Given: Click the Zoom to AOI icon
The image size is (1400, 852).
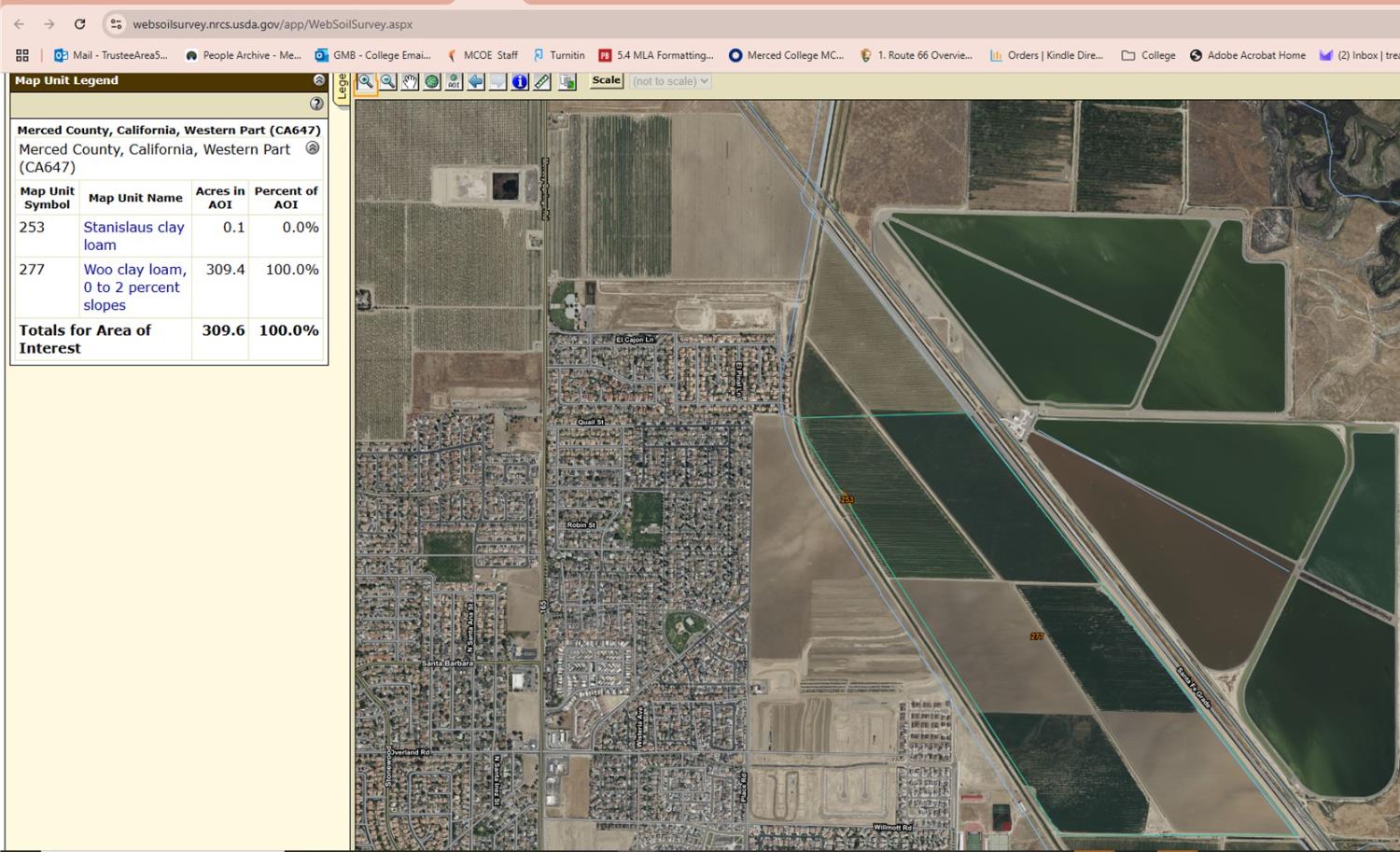Looking at the screenshot, I should click(454, 81).
